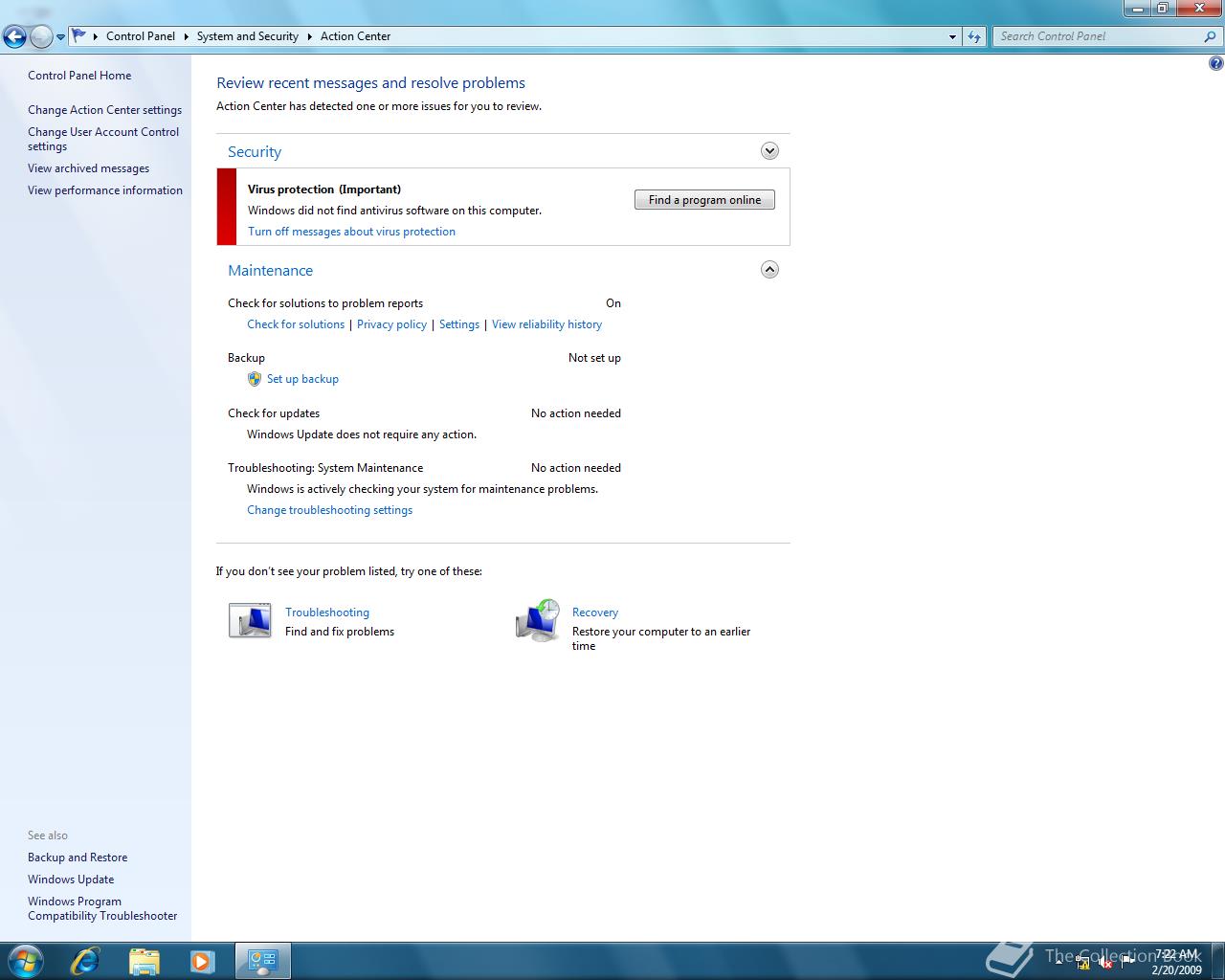Image resolution: width=1225 pixels, height=980 pixels.
Task: Click the Start orb
Action: [25, 961]
